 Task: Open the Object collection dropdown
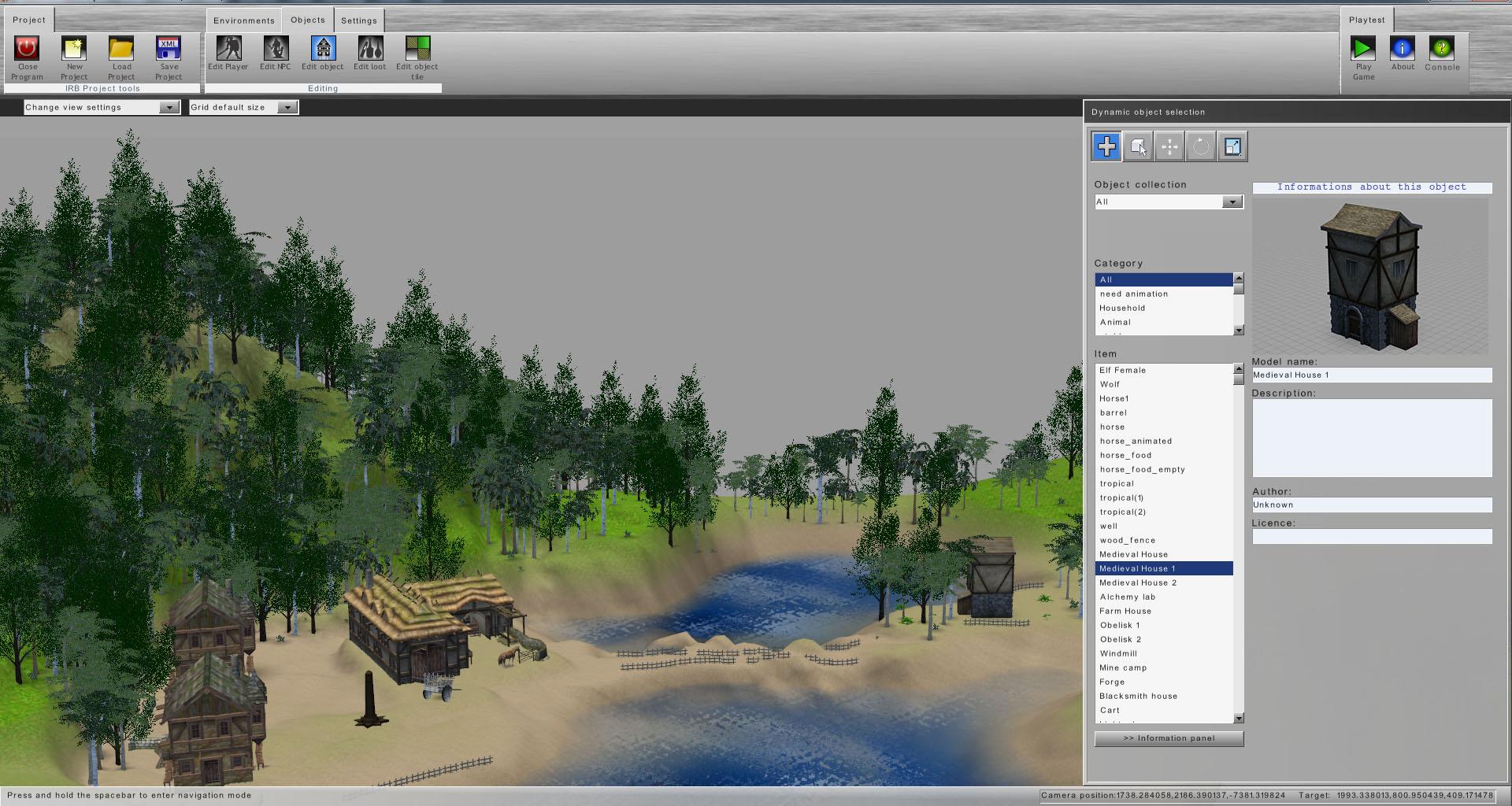coord(1168,202)
